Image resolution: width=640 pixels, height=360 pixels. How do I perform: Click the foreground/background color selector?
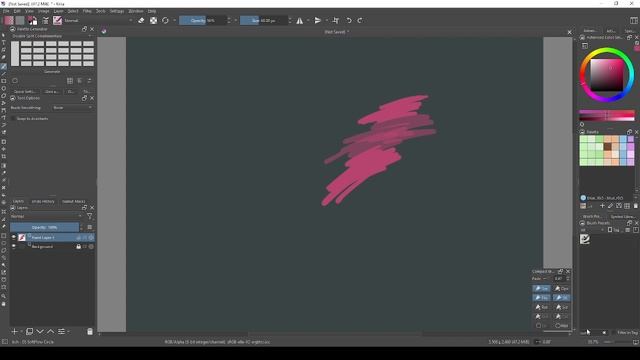click(x=33, y=20)
